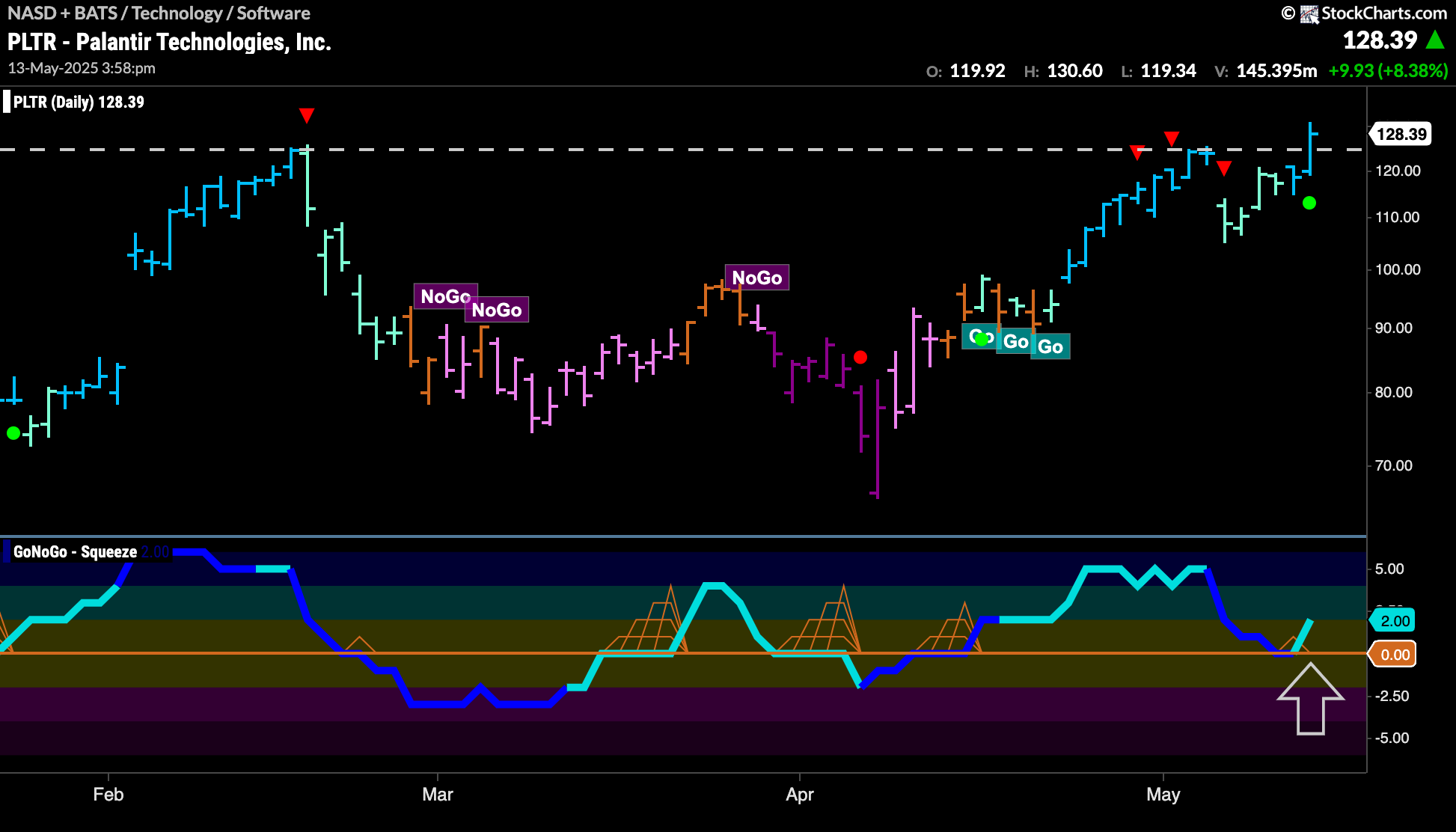Screen dimensions: 1456x832
Task: Click the 128.39 current price tag on axis
Action: pyautogui.click(x=1401, y=134)
